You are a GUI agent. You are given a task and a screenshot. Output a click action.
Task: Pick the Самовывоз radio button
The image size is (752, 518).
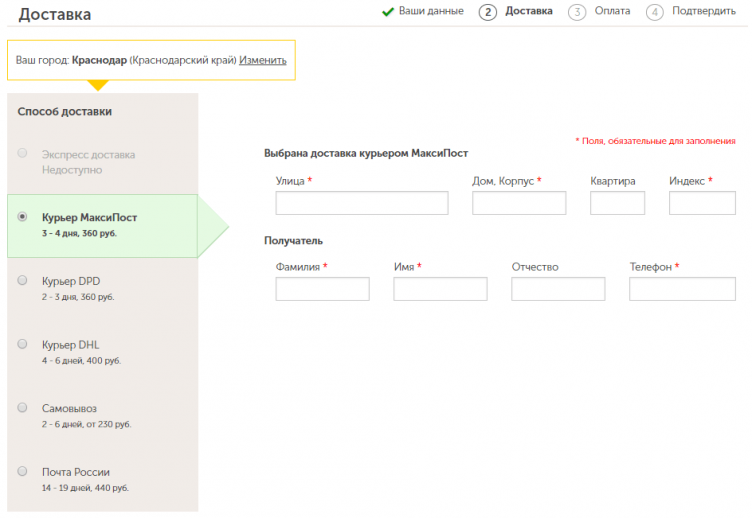coord(23,408)
